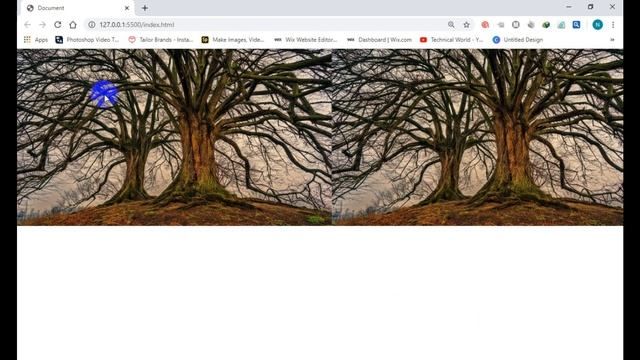Bookmark this page with the star
Image resolution: width=640 pixels, height=360 pixels.
point(467,25)
